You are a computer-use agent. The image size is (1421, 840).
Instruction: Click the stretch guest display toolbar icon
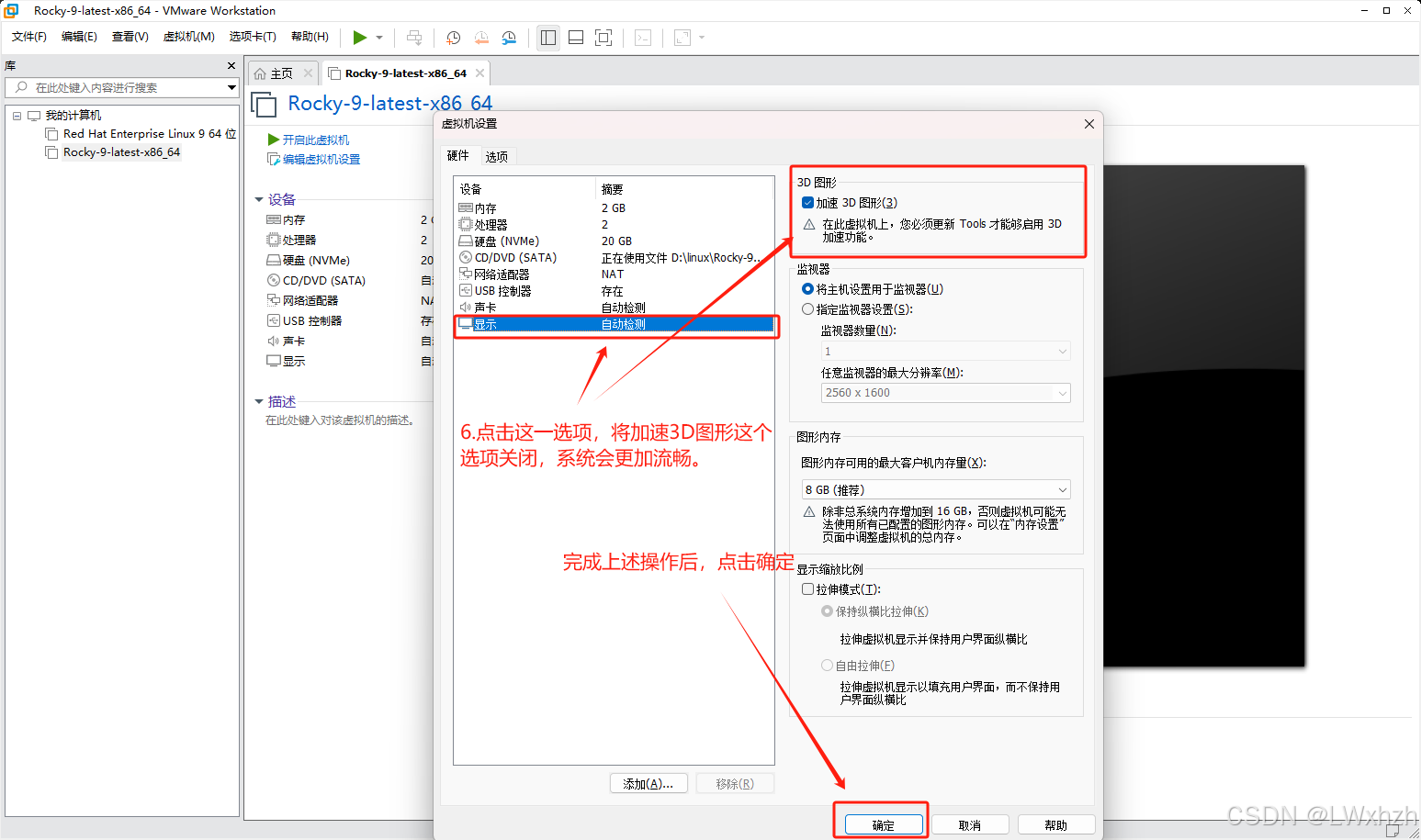(x=682, y=38)
